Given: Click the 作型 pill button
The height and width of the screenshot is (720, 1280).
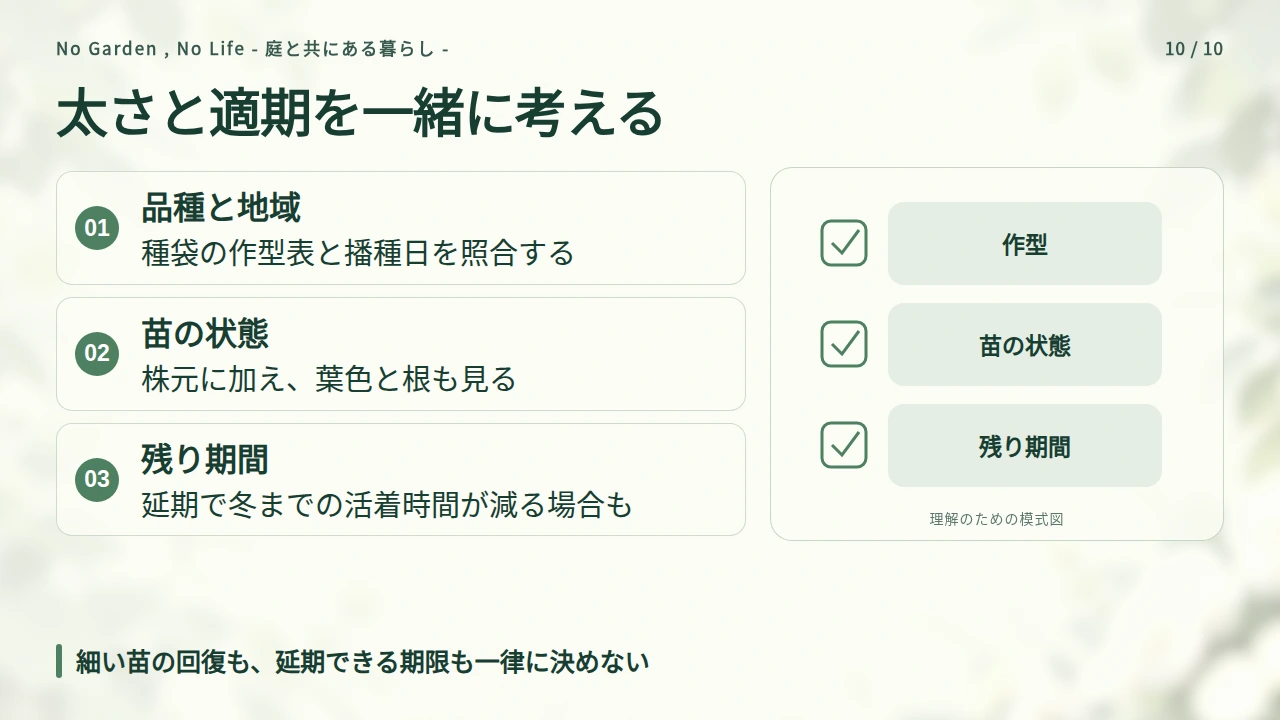Looking at the screenshot, I should [x=1025, y=243].
